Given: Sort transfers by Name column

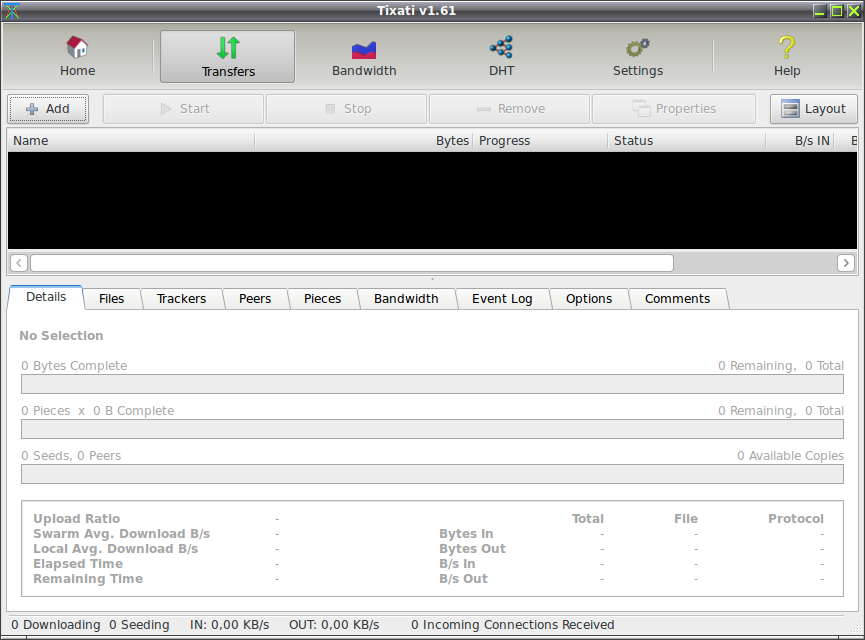Looking at the screenshot, I should [x=131, y=141].
